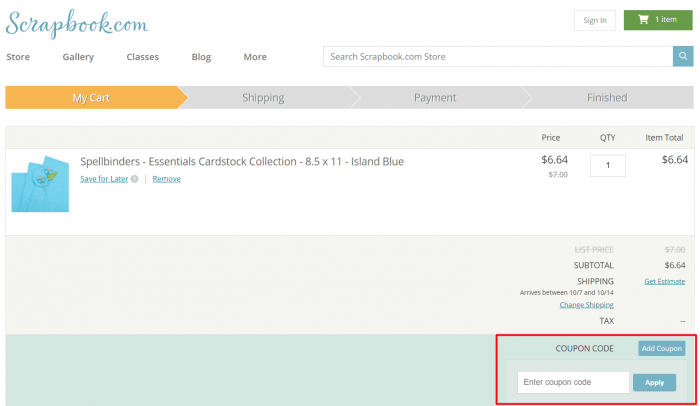This screenshot has width=700, height=406.
Task: Click the search magnifier icon button
Action: pyautogui.click(x=683, y=57)
